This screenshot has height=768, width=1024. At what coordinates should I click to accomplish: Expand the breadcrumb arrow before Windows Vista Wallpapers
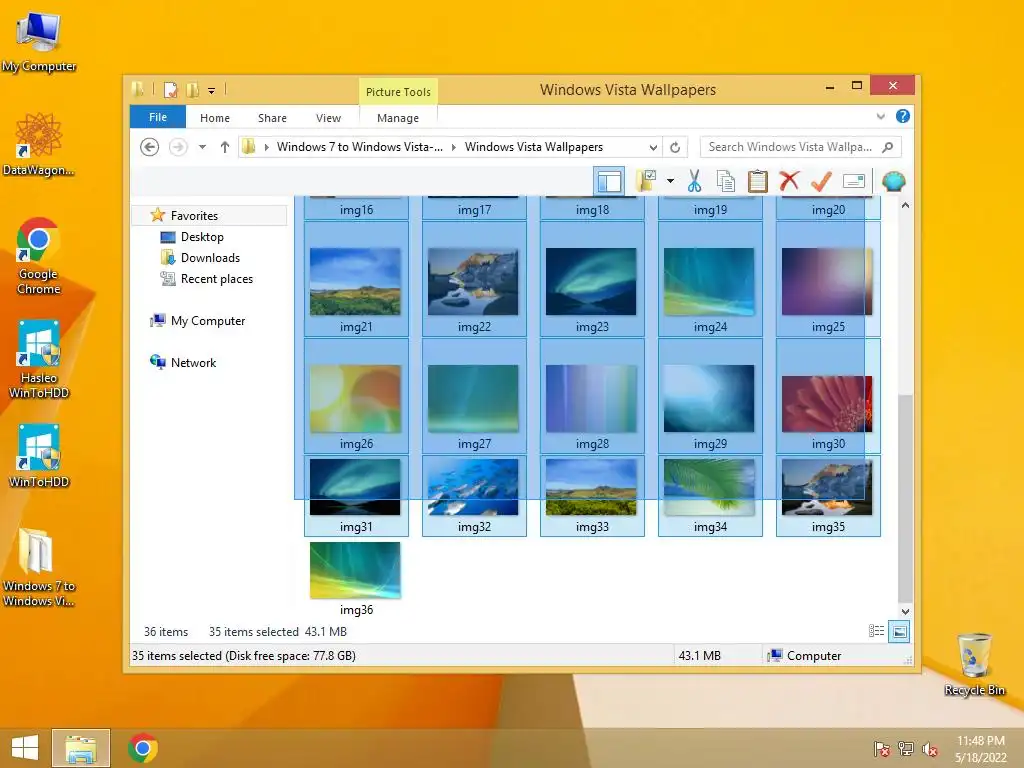[x=454, y=147]
